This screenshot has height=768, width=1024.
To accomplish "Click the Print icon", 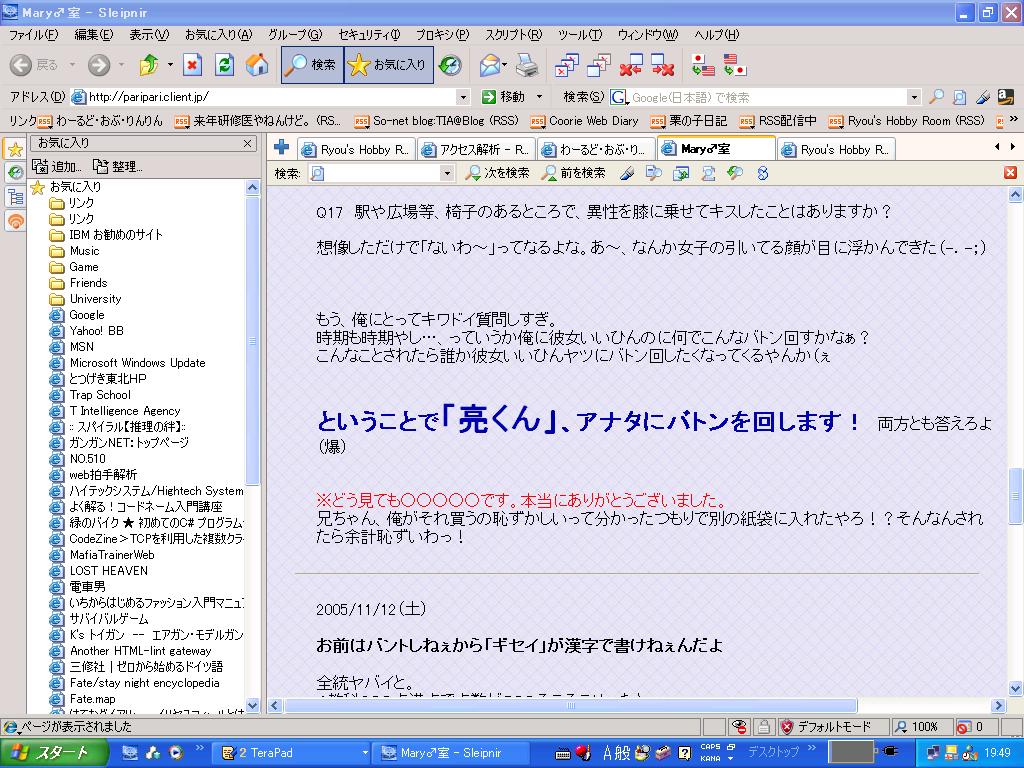I will click(527, 65).
